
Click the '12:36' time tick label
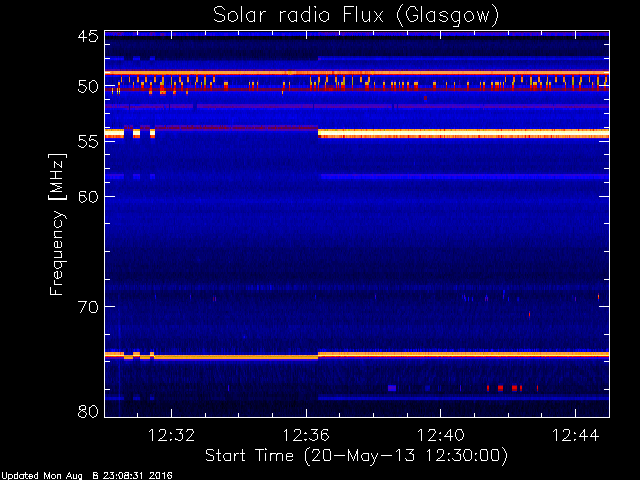[306, 436]
